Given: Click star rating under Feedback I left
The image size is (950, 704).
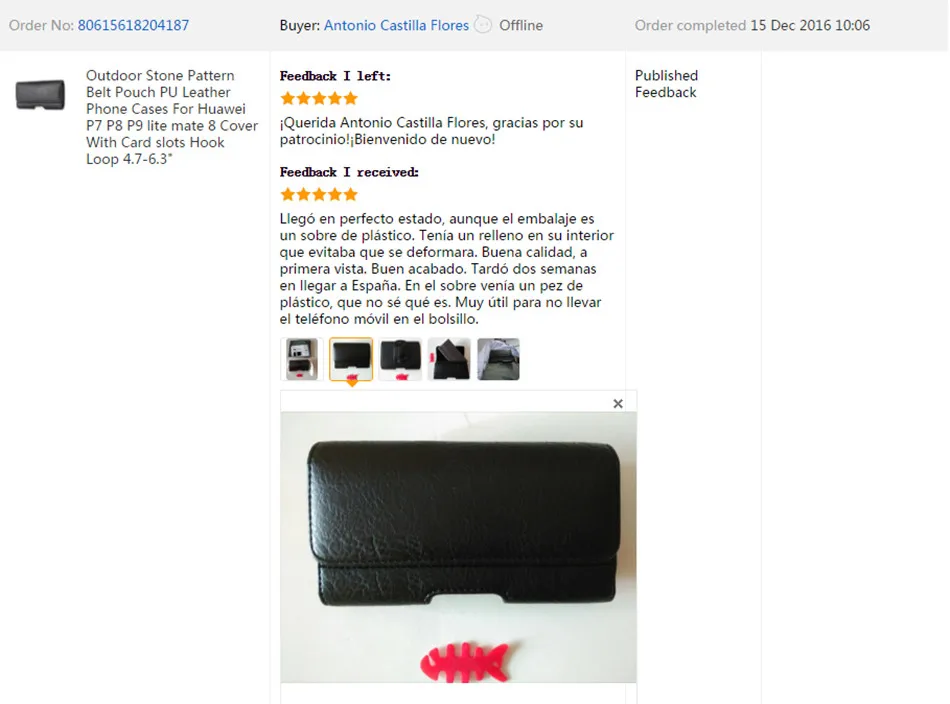Looking at the screenshot, I should [319, 98].
